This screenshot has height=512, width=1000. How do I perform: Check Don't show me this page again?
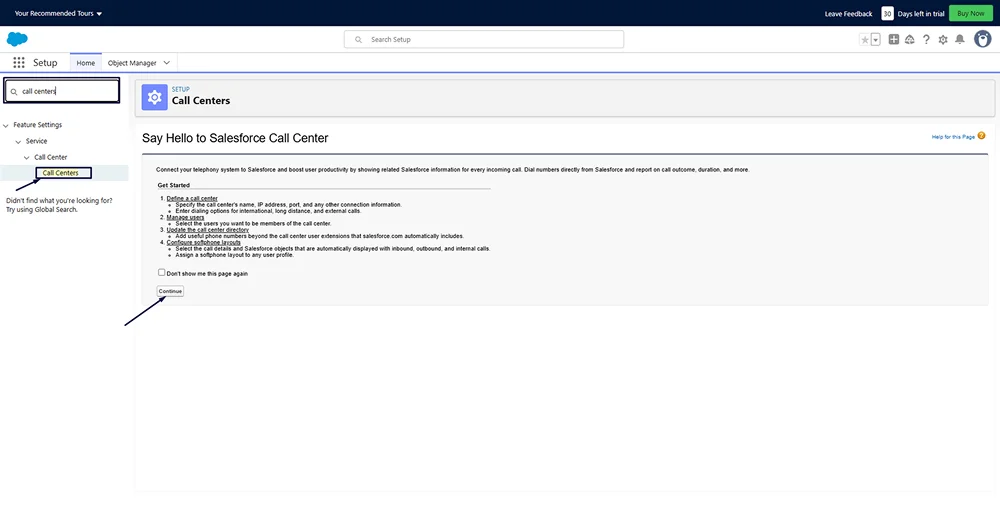click(161, 272)
